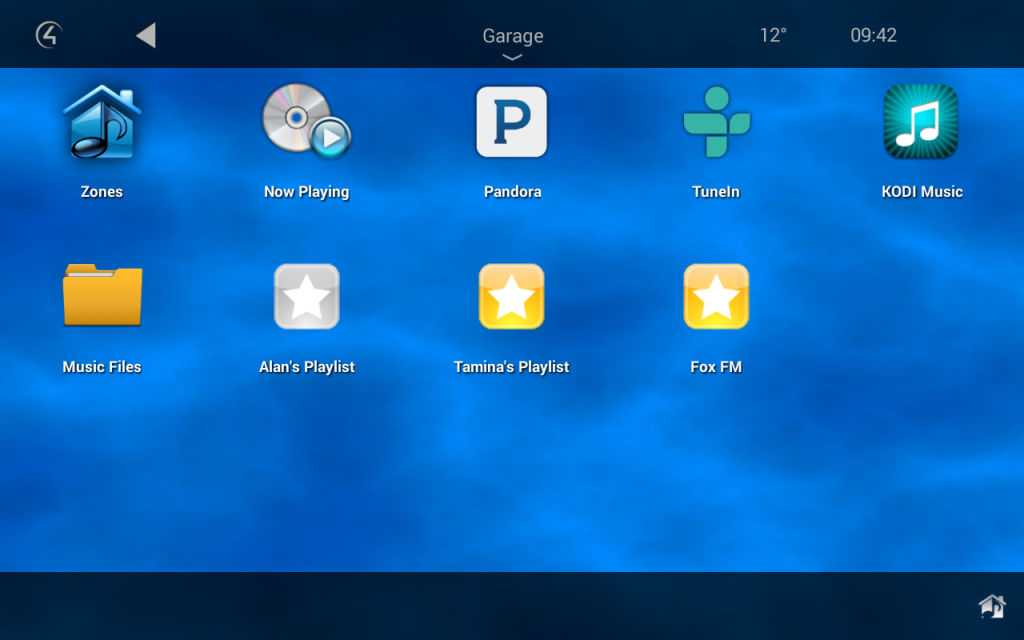
Task: Select the Fox FM star icon
Action: (x=716, y=296)
